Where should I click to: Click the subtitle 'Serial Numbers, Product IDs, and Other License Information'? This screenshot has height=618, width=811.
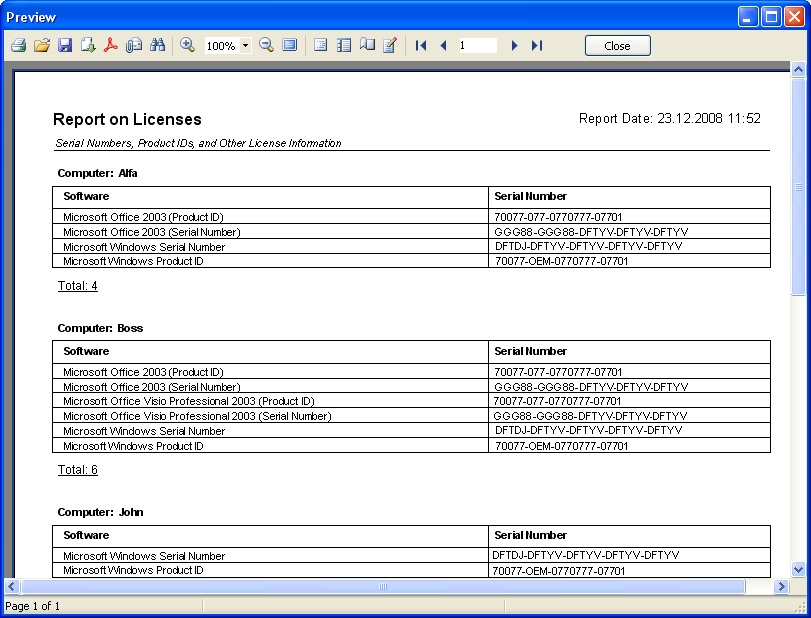[x=199, y=143]
